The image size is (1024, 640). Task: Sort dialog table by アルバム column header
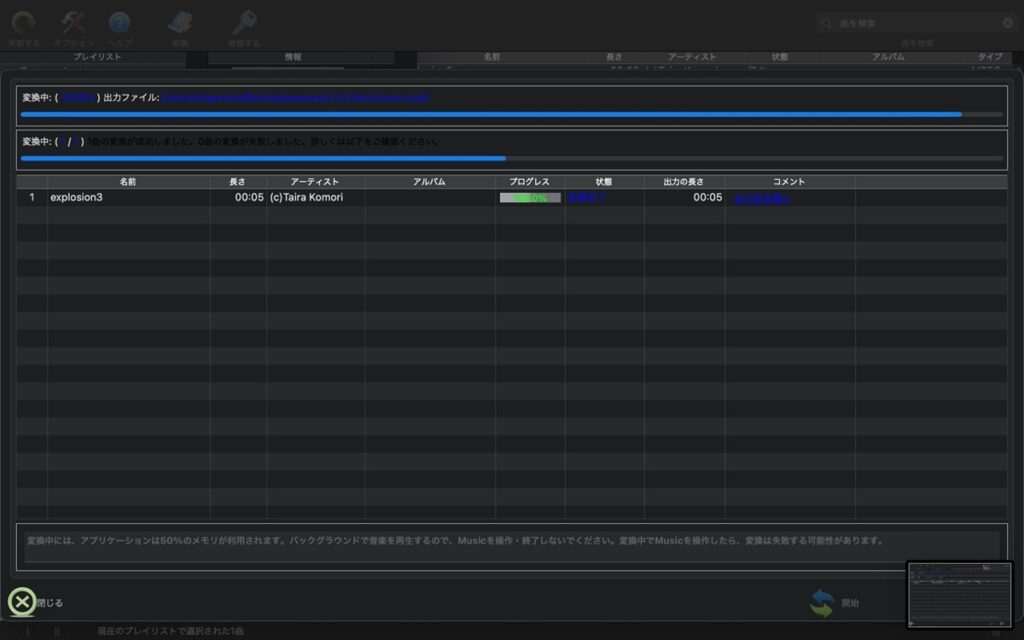pos(430,182)
